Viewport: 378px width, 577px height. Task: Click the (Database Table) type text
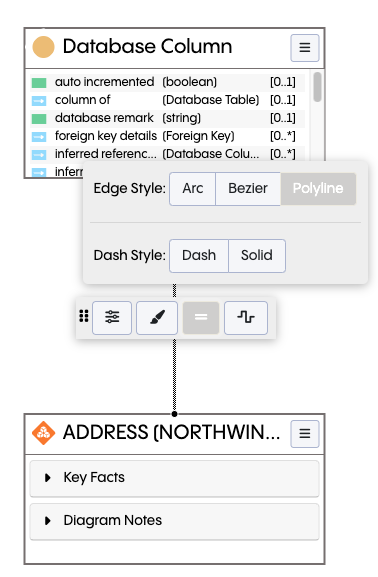coord(211,100)
